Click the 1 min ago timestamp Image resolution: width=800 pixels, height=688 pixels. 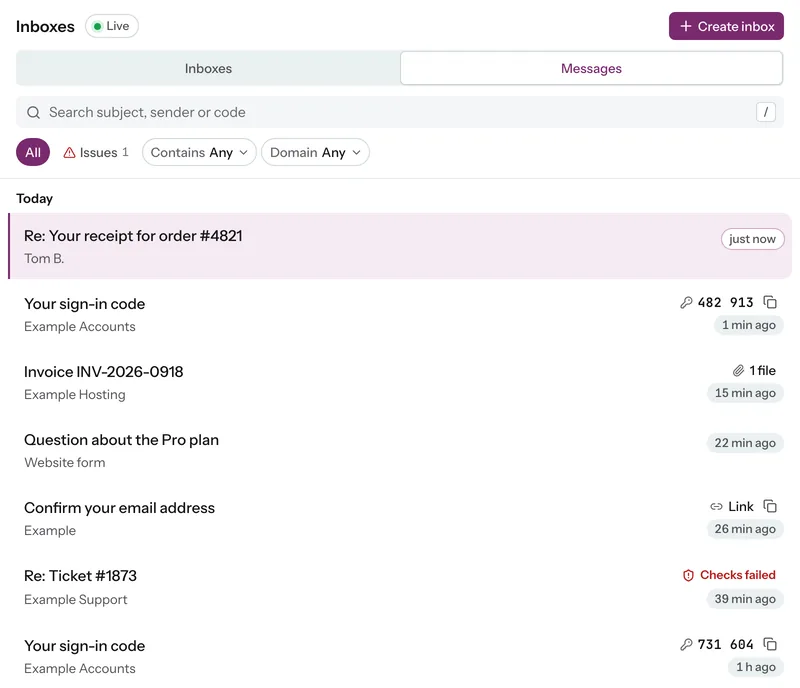point(748,325)
